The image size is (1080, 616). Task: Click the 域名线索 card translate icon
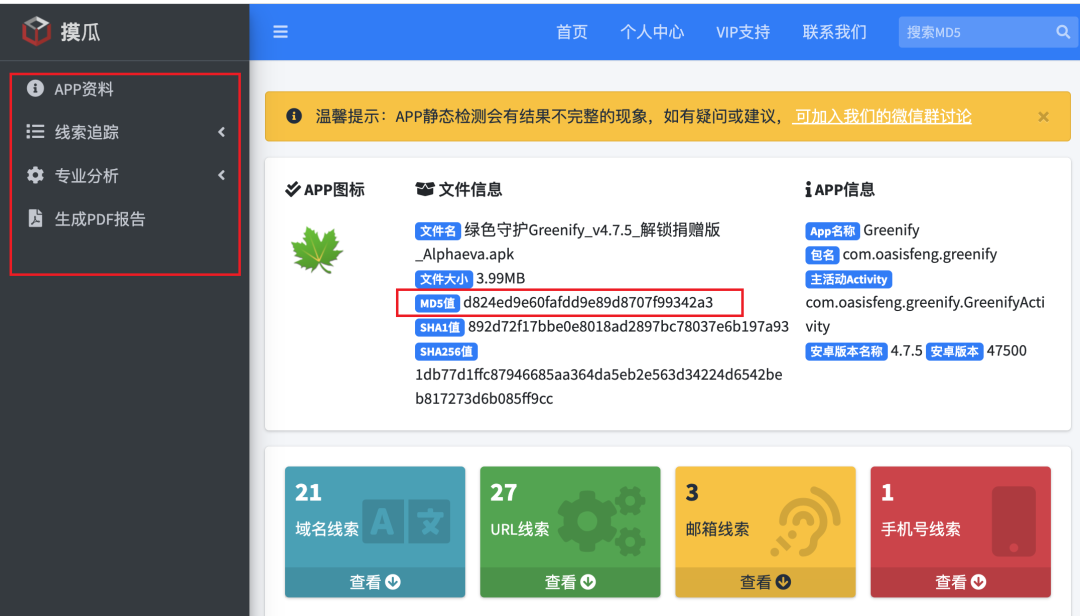coord(406,521)
